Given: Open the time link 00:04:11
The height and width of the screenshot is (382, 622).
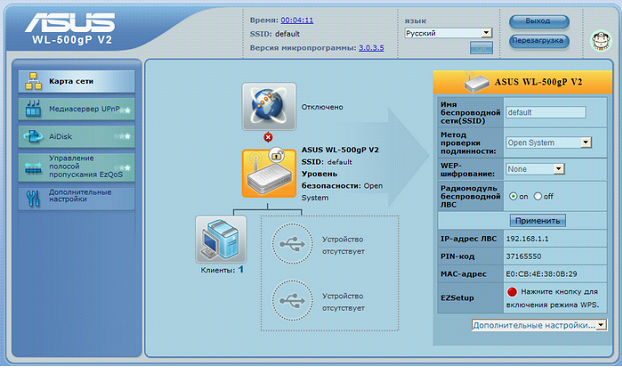Looking at the screenshot, I should point(297,20).
